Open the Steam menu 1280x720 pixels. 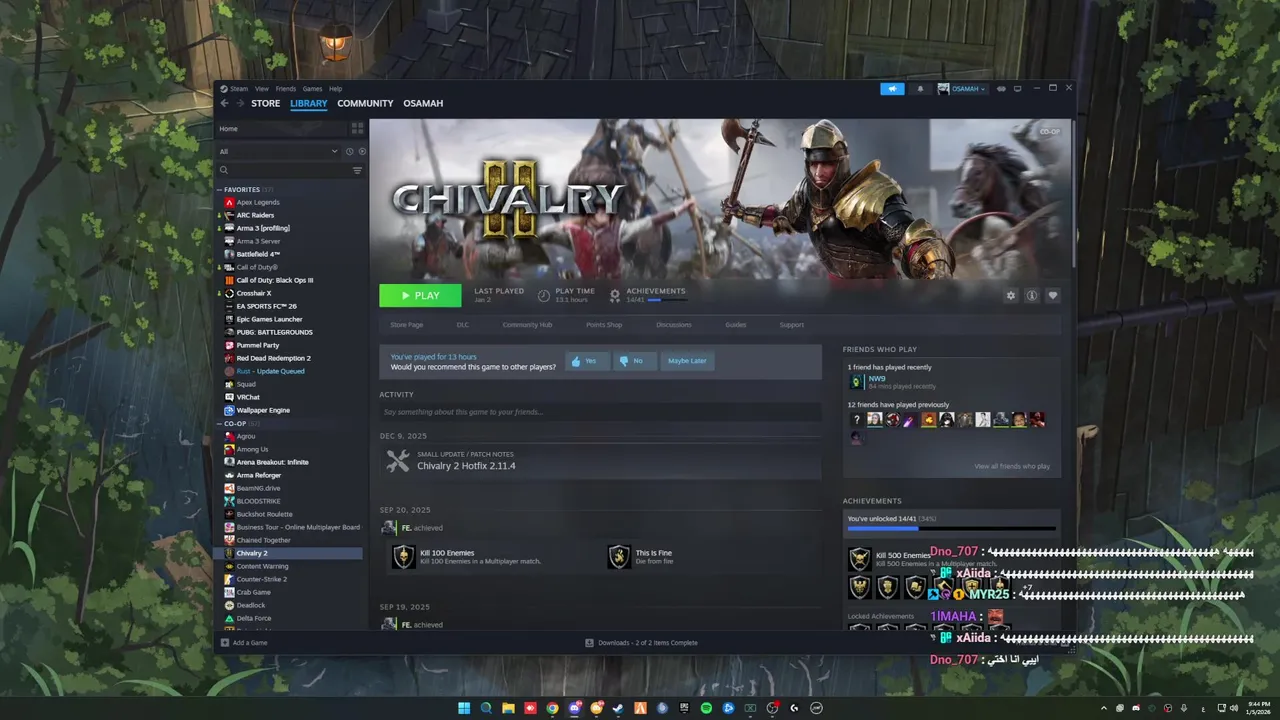[x=236, y=89]
